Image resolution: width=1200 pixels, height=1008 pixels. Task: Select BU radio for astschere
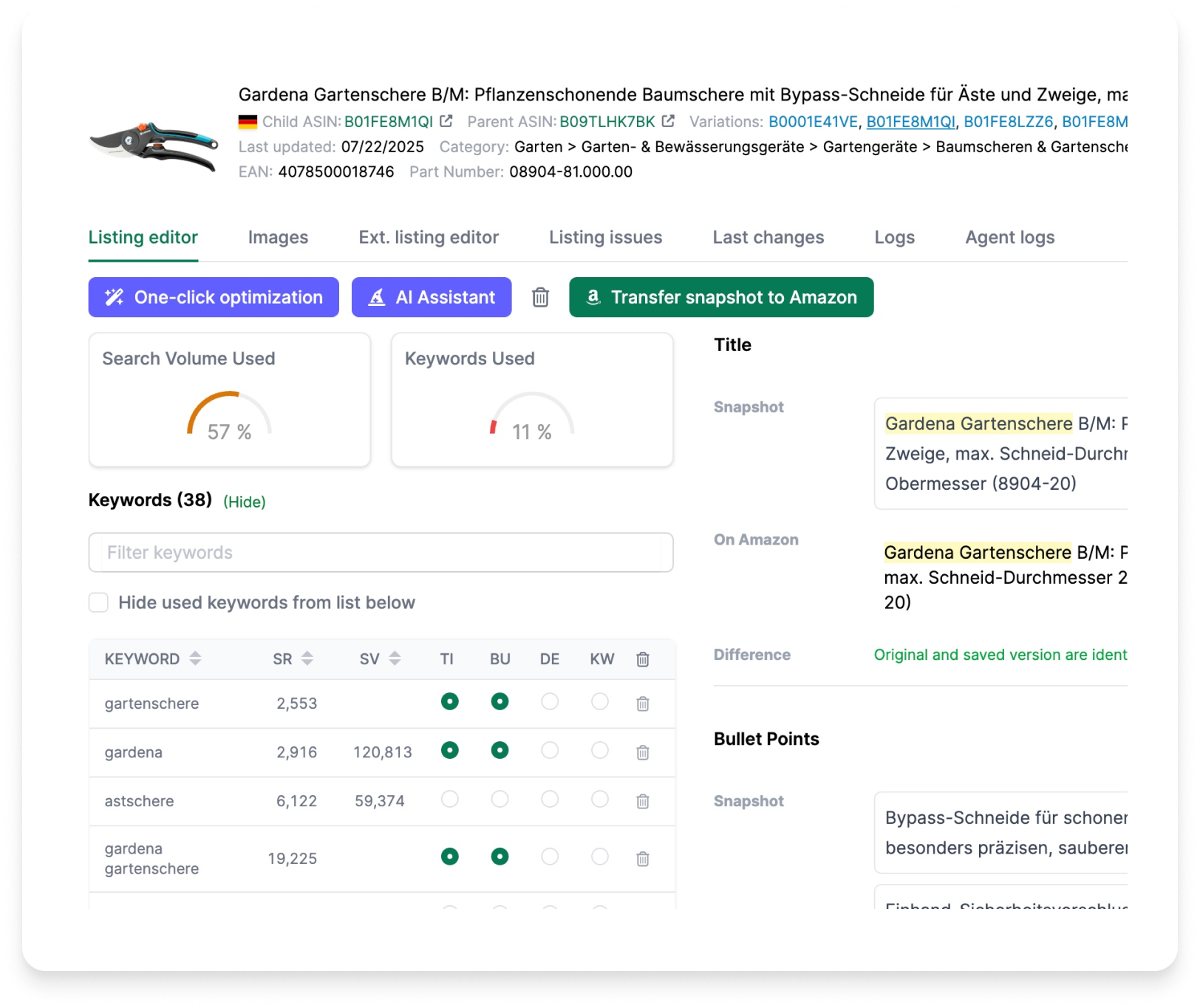coord(500,799)
